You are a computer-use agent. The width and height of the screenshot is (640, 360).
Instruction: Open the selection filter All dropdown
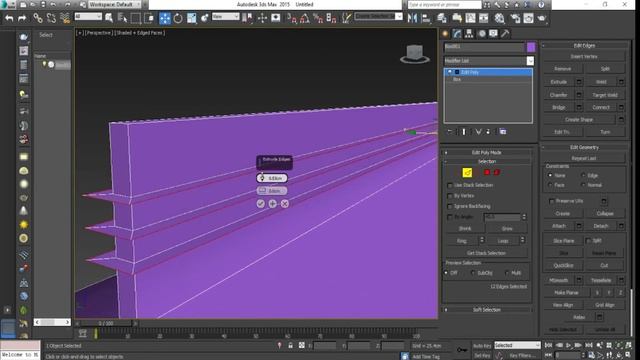pos(88,17)
